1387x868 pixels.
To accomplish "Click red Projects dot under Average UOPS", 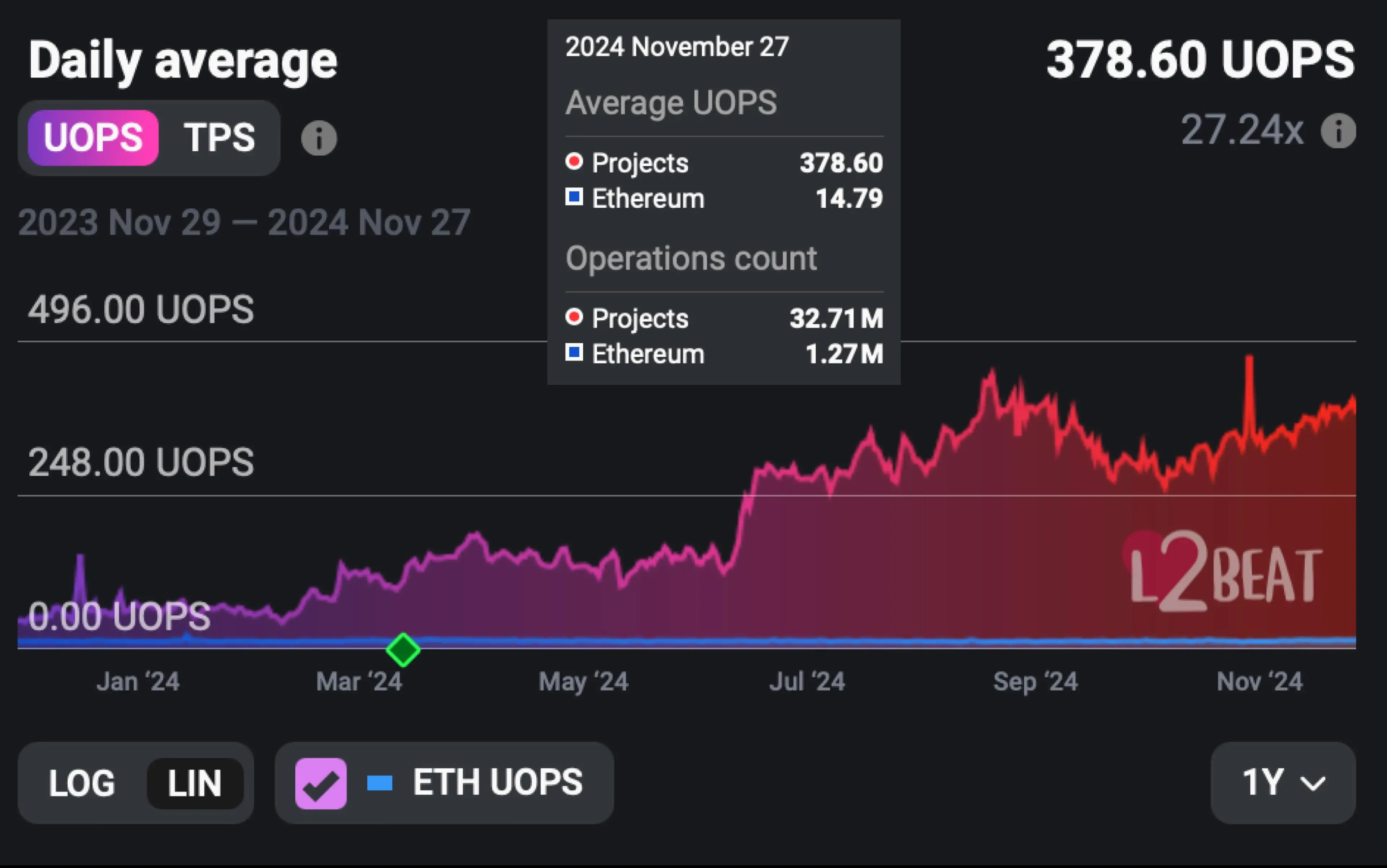I will 574,161.
